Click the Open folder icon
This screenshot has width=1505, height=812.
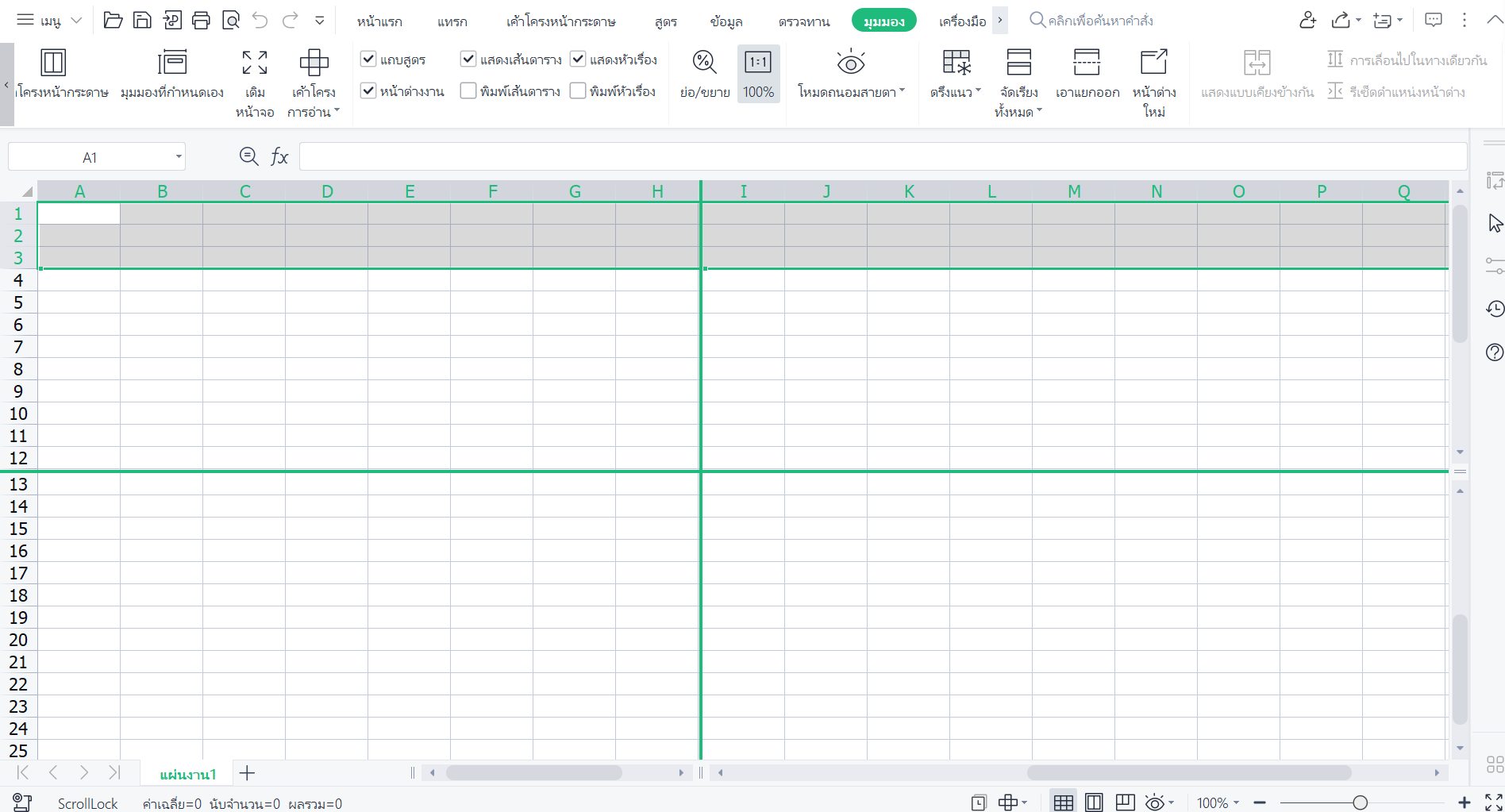pyautogui.click(x=113, y=21)
